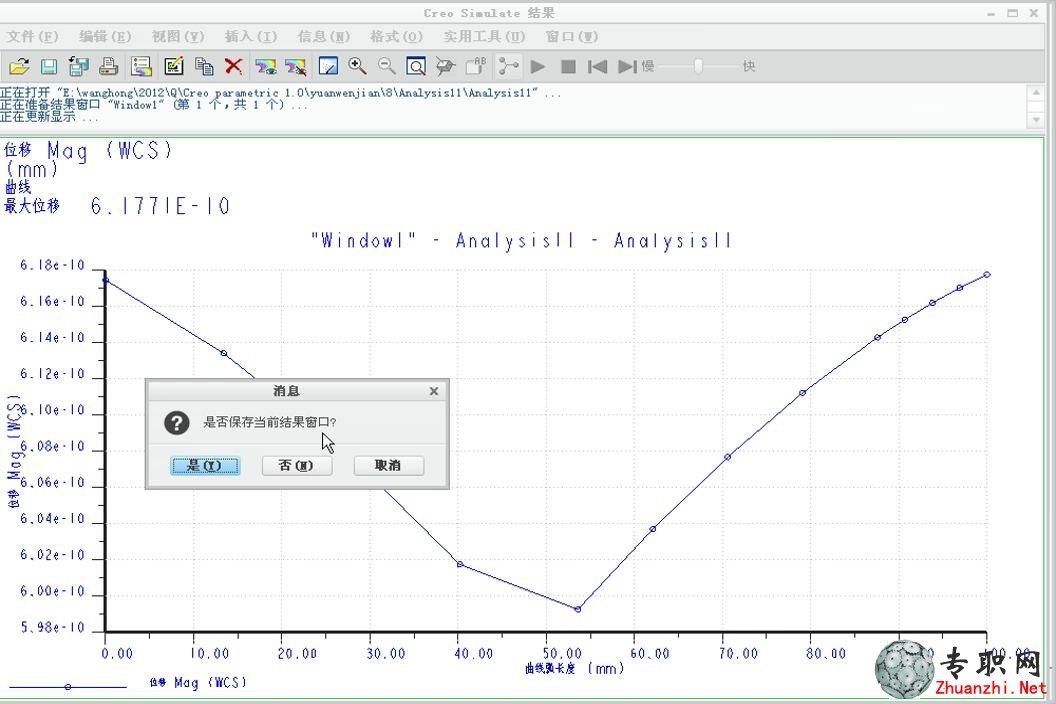The height and width of the screenshot is (704, 1056).
Task: Close the 消息 dialog with X
Action: (x=434, y=391)
